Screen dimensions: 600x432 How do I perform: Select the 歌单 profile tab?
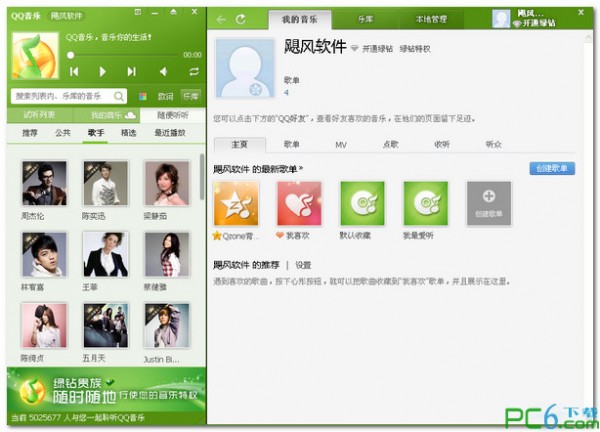(x=292, y=144)
